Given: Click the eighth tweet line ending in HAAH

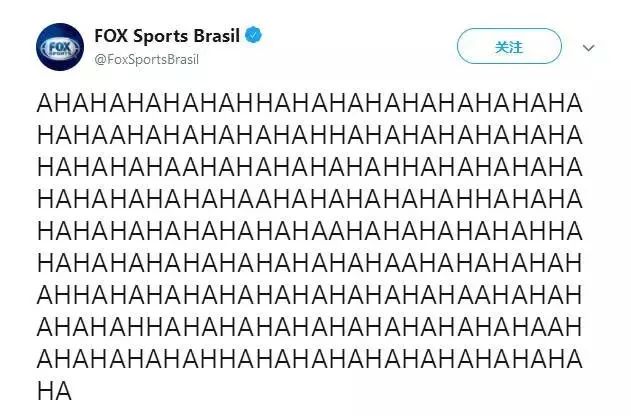Looking at the screenshot, I should click(309, 327).
